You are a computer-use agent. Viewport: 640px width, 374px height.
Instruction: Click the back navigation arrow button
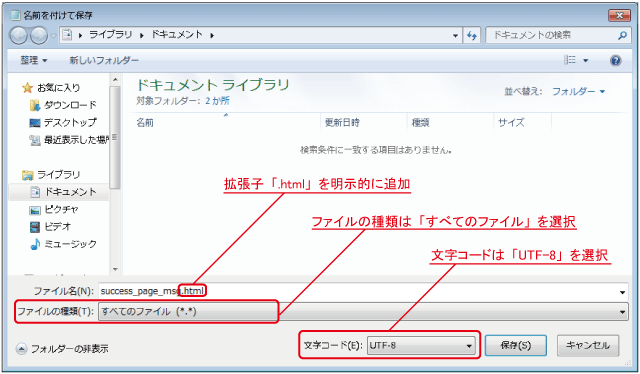[x=19, y=36]
